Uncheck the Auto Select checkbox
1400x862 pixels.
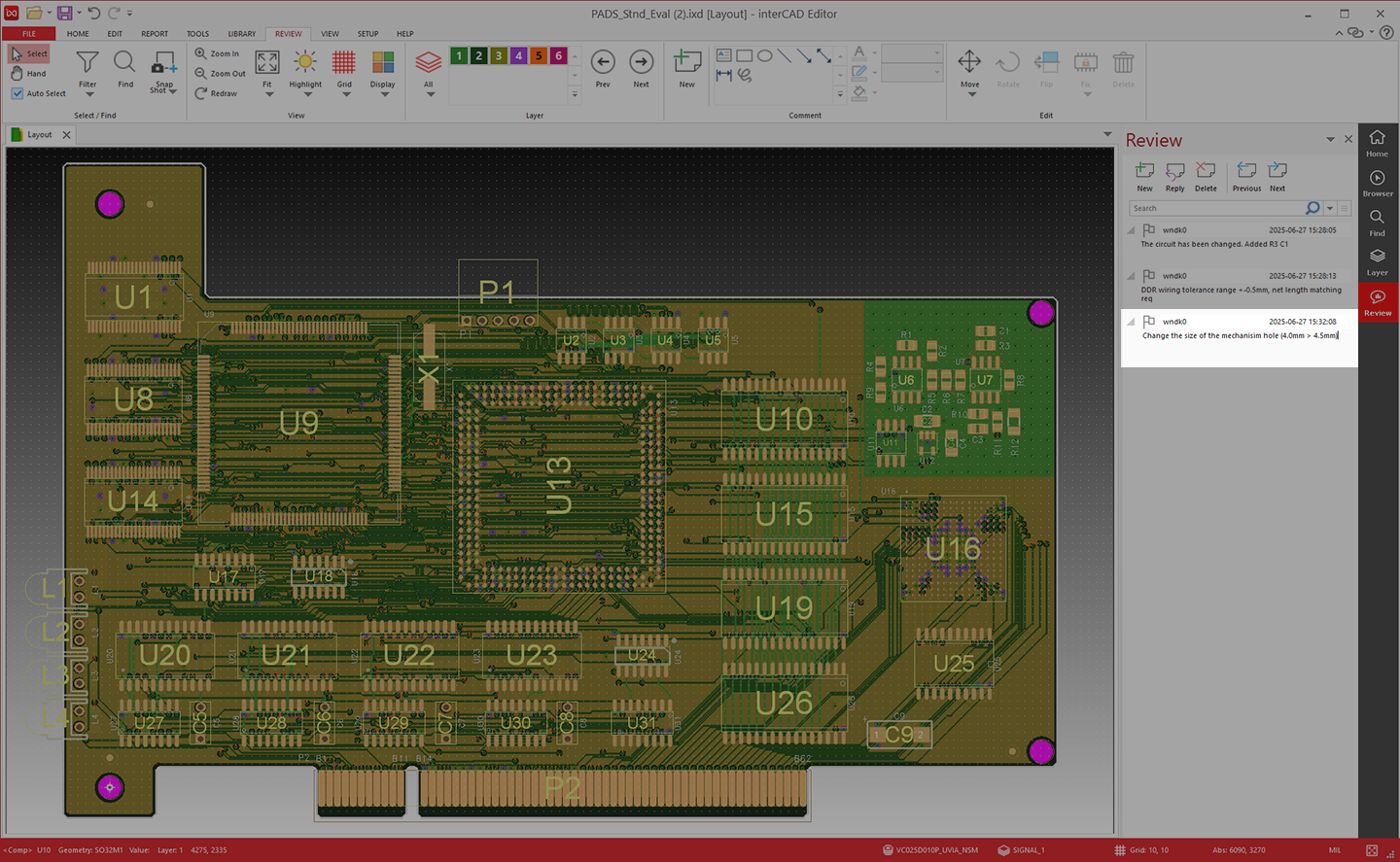[17, 93]
